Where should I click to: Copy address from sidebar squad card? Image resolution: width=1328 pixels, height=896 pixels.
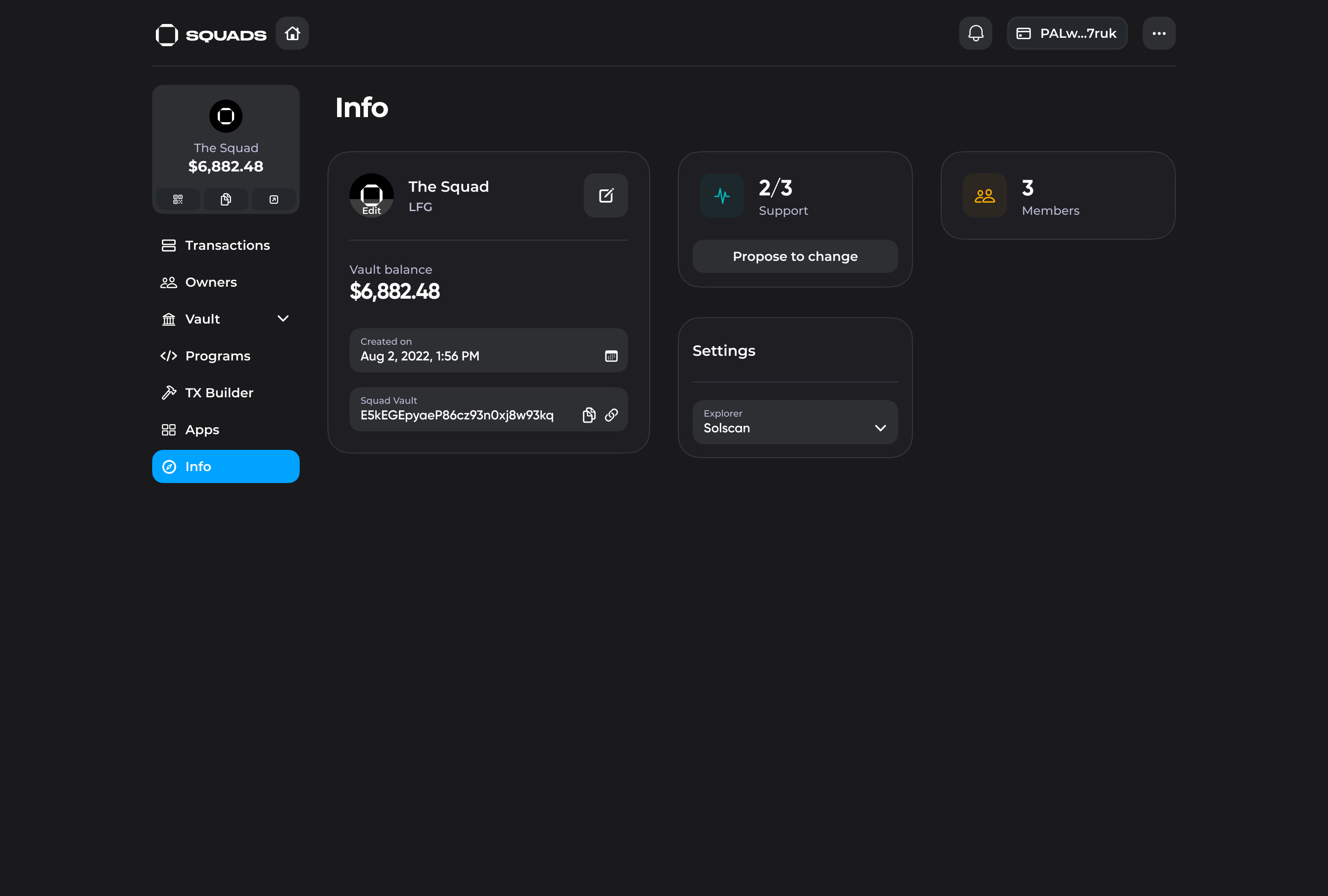click(226, 199)
